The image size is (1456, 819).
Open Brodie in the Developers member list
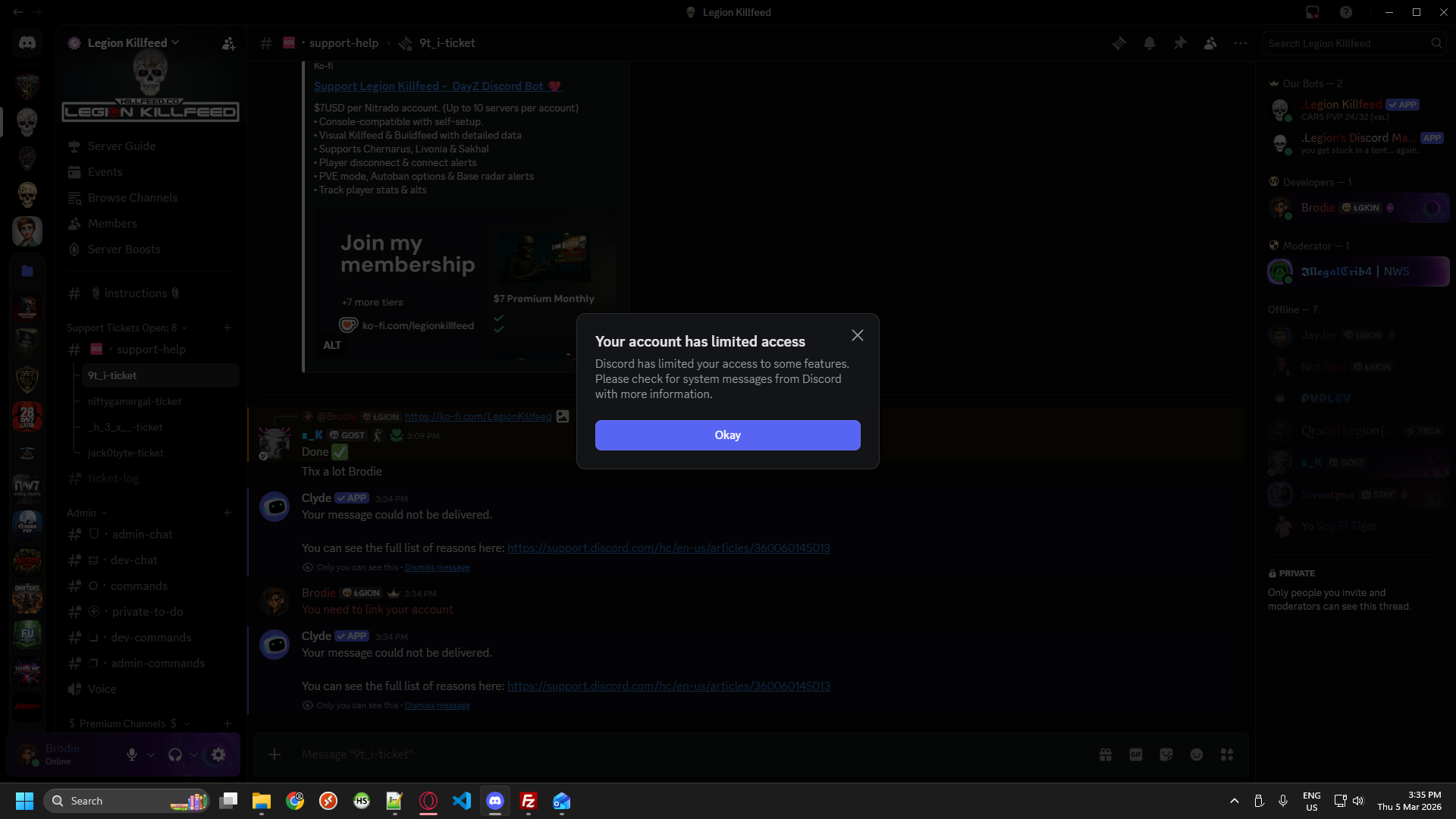1357,208
